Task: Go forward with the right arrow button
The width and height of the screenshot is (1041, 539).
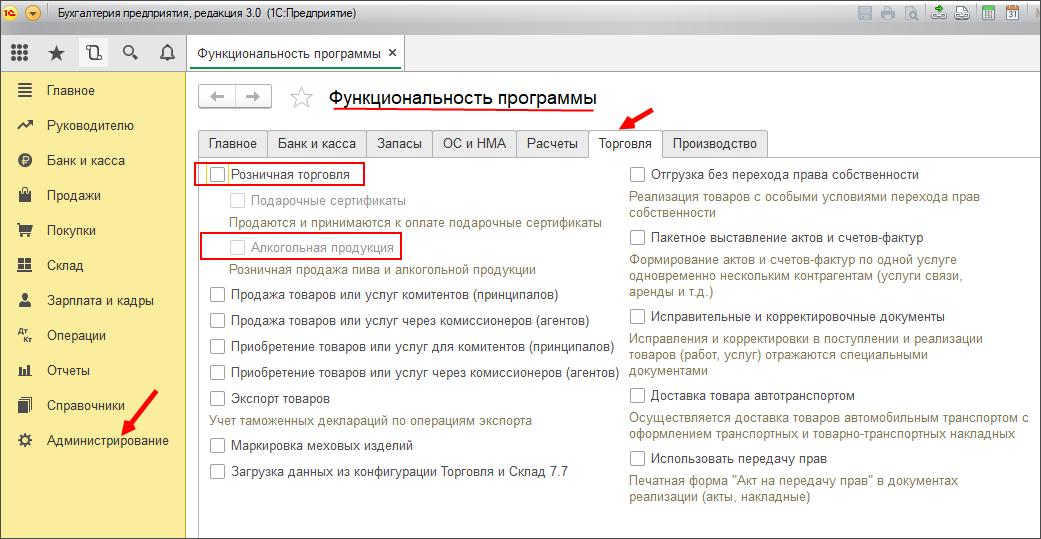Action: [253, 96]
